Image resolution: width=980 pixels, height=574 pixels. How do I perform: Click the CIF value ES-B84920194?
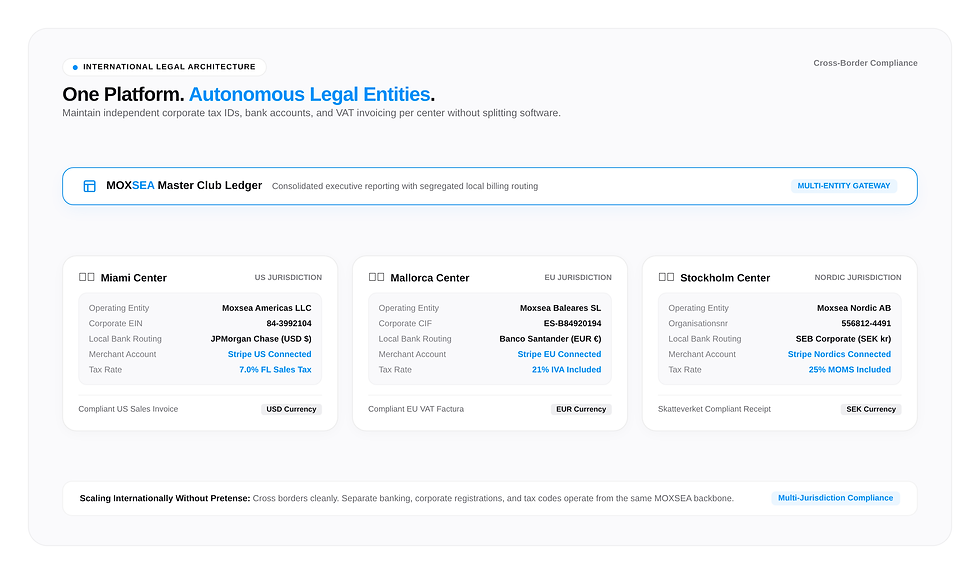[572, 323]
